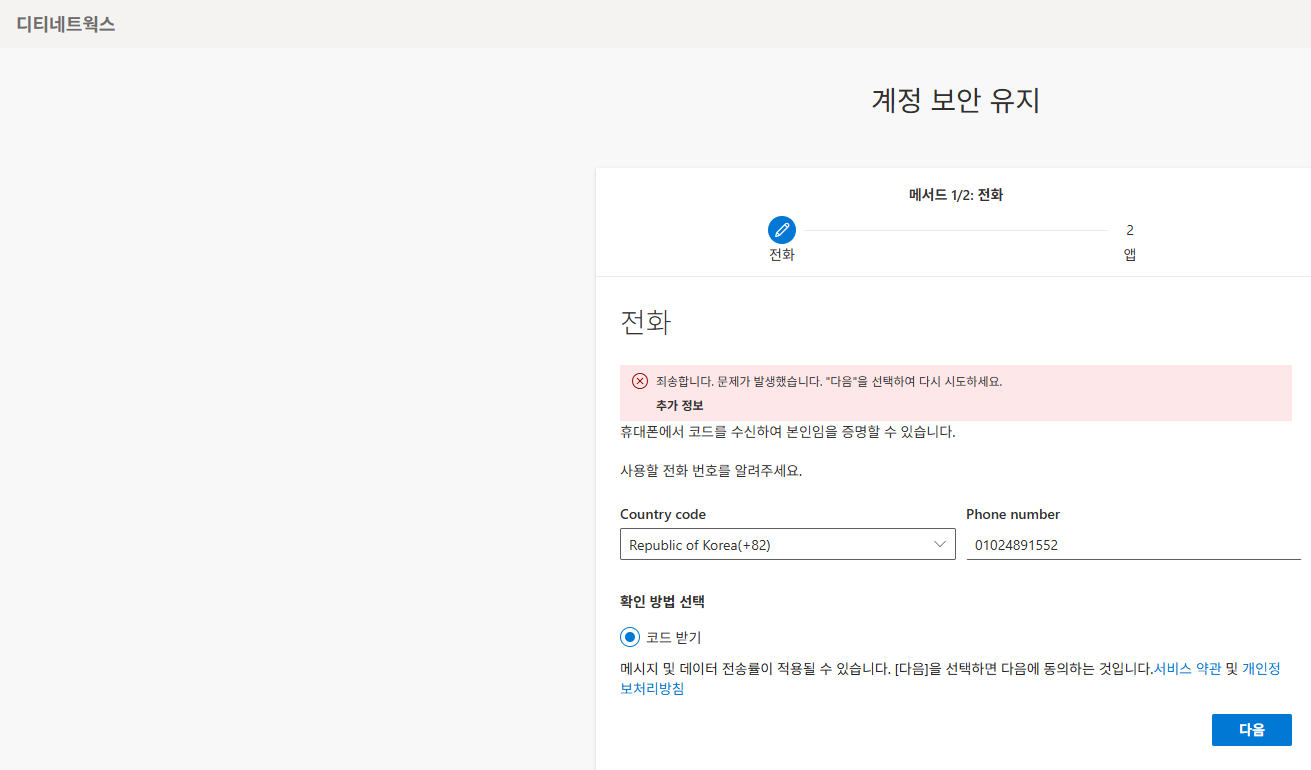Click the Phone number input field
This screenshot has height=770, width=1311.
point(1133,545)
